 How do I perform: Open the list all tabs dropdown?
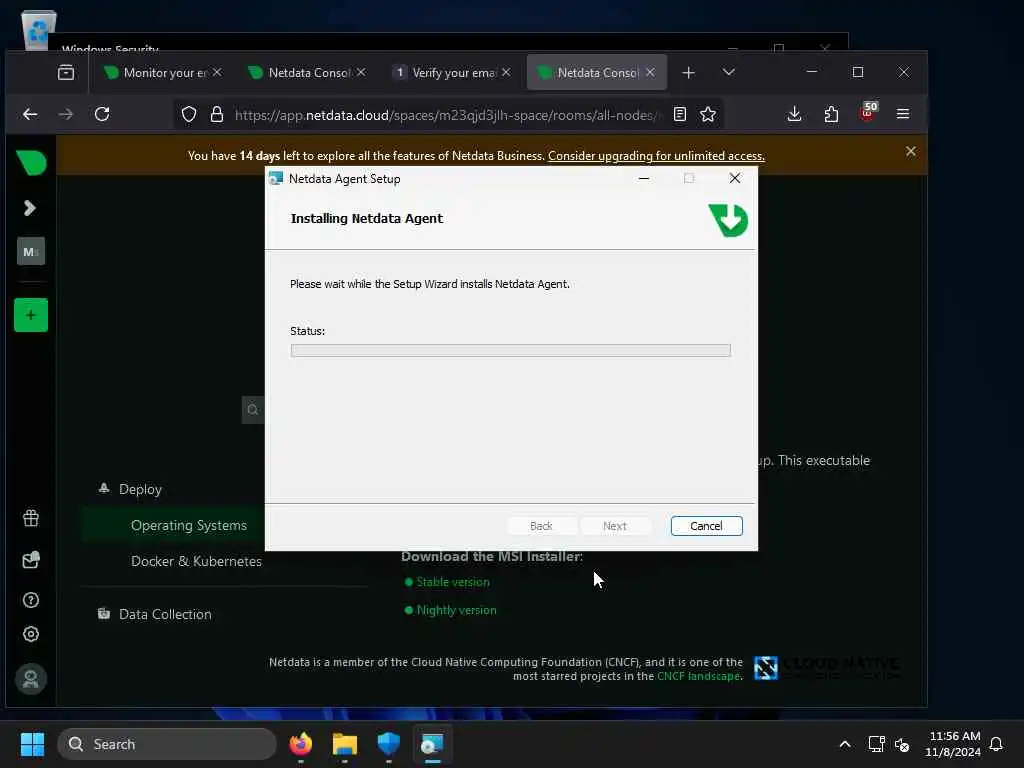pyautogui.click(x=729, y=72)
